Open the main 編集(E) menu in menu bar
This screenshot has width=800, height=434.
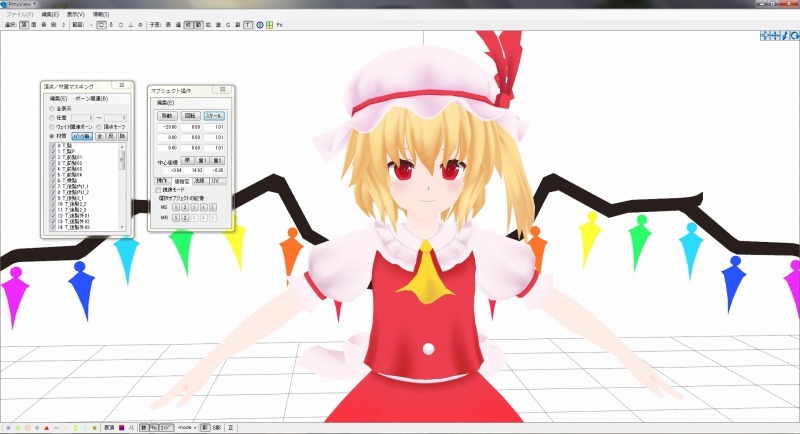coord(49,14)
